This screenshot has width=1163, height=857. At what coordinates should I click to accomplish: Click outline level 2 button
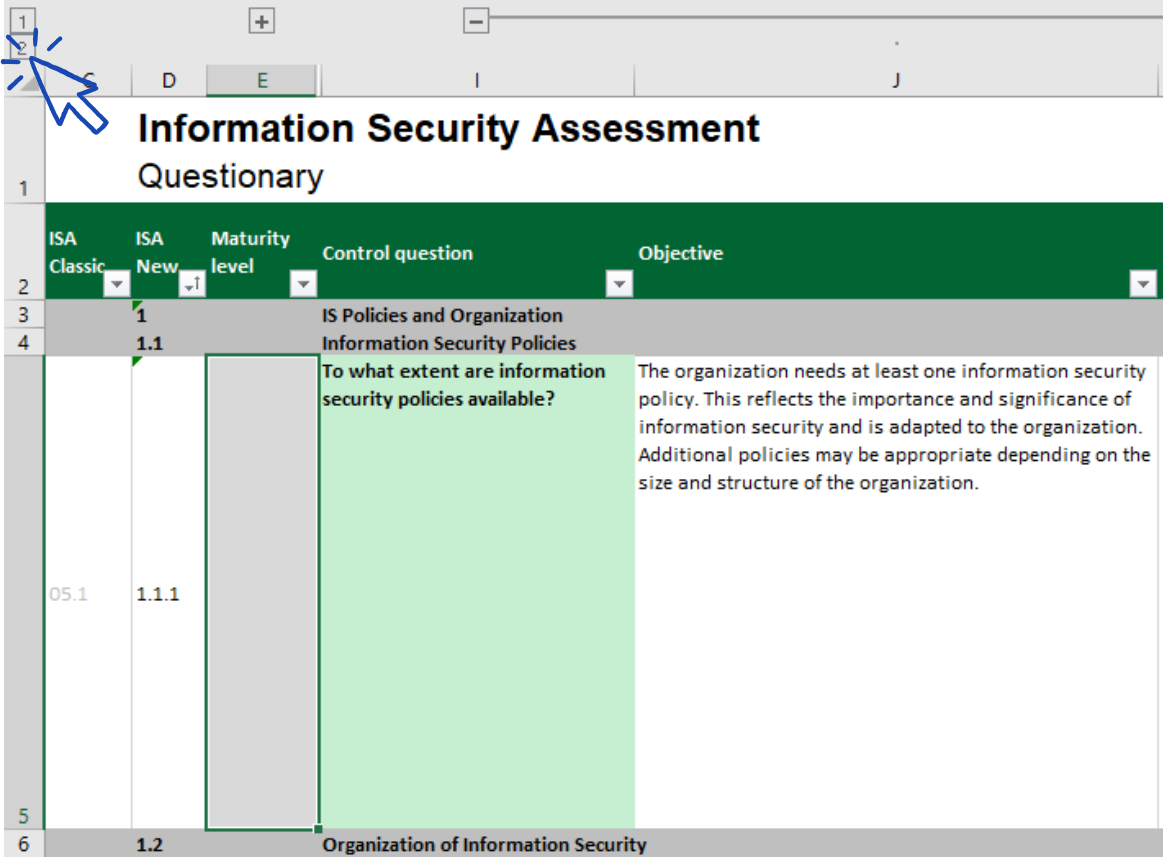[20, 46]
